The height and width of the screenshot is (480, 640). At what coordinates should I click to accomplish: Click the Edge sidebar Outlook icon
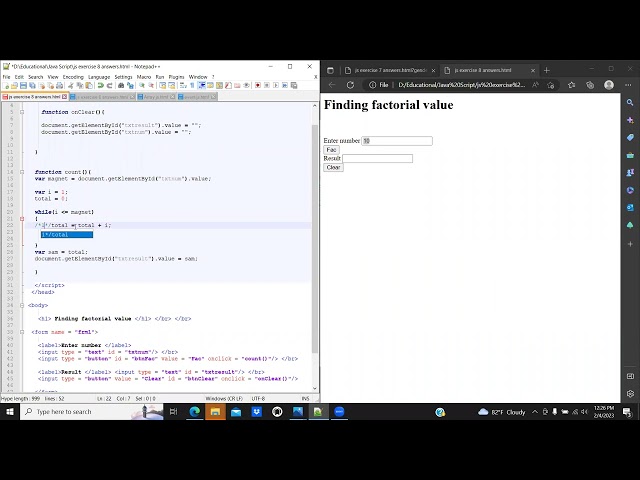pyautogui.click(x=630, y=208)
